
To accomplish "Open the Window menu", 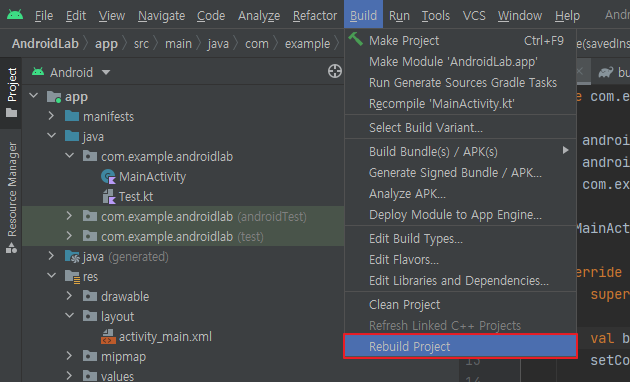I will tap(520, 16).
